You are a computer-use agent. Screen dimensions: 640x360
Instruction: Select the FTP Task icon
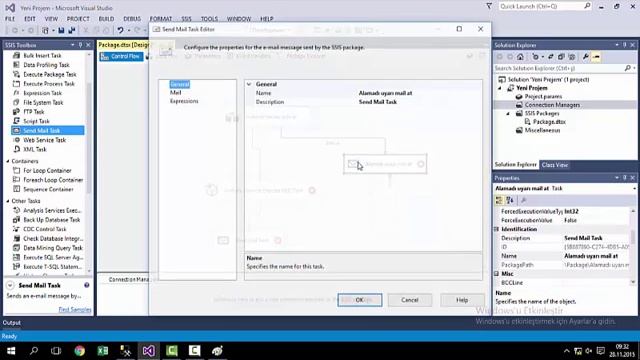16,111
